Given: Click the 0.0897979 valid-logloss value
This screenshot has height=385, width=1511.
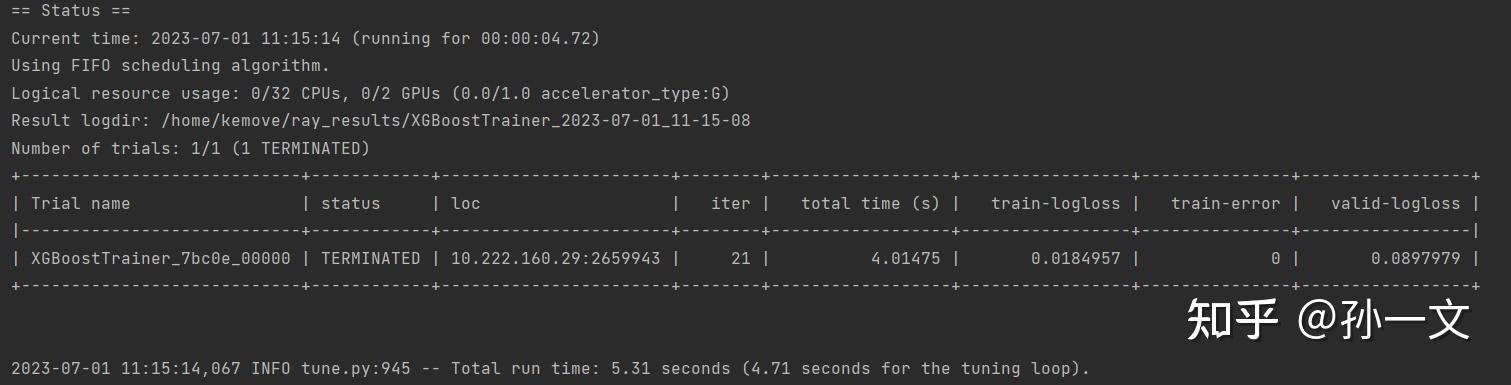Looking at the screenshot, I should [1415, 258].
